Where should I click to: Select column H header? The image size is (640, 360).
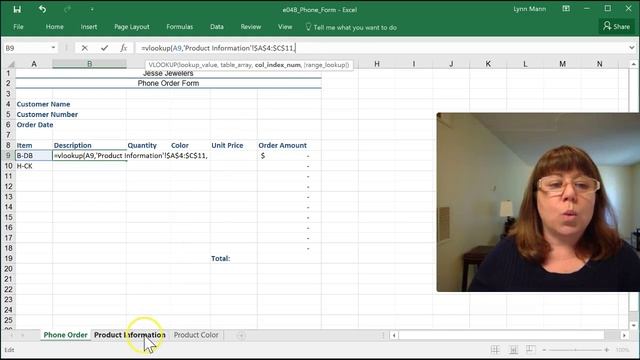coord(377,64)
